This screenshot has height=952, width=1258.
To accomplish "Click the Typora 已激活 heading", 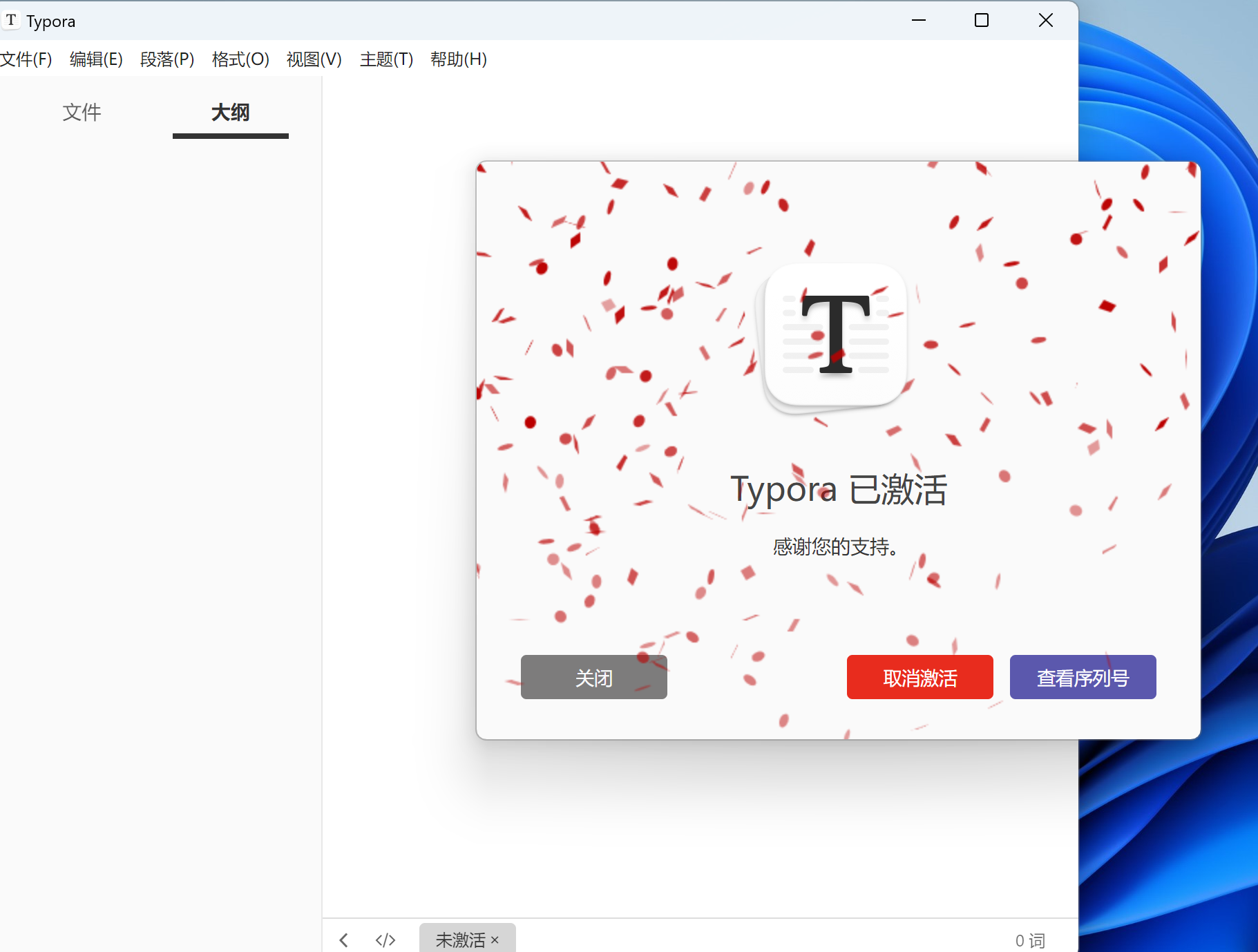I will 839,491.
